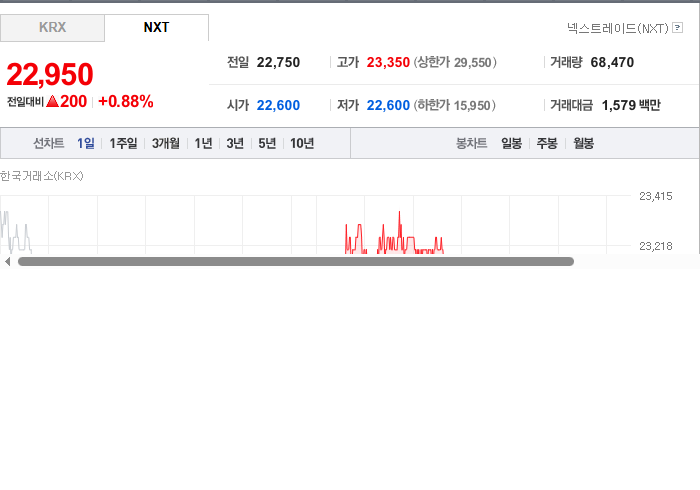Click the horizontal scrollbar thumb
This screenshot has height=490, width=700.
click(296, 262)
